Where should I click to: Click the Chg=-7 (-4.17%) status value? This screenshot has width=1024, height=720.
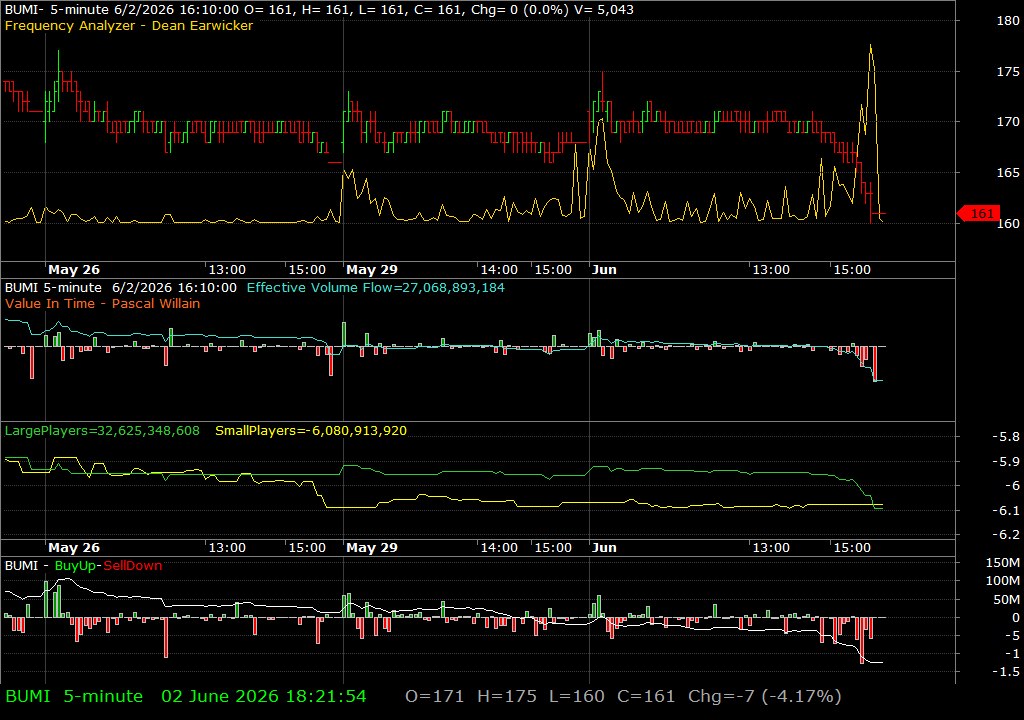tap(765, 696)
